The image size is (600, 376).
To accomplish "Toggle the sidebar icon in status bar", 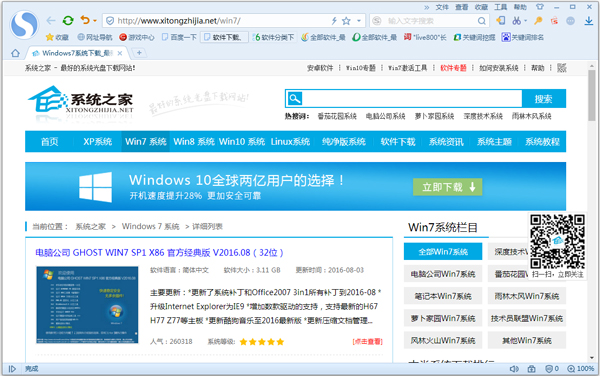I will tap(12, 369).
